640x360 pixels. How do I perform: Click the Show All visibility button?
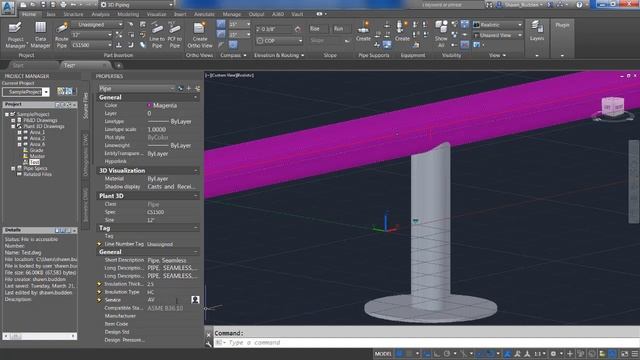point(441,34)
